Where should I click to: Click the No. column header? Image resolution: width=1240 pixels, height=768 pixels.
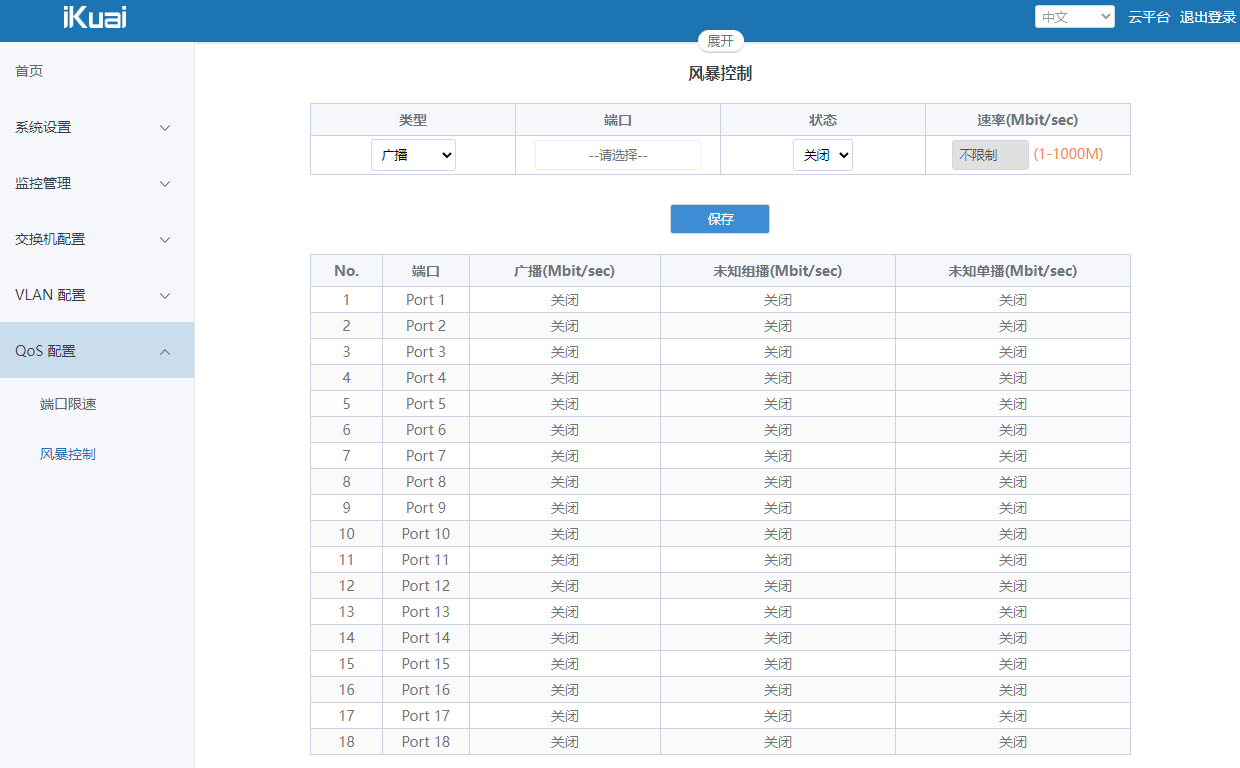tap(346, 271)
